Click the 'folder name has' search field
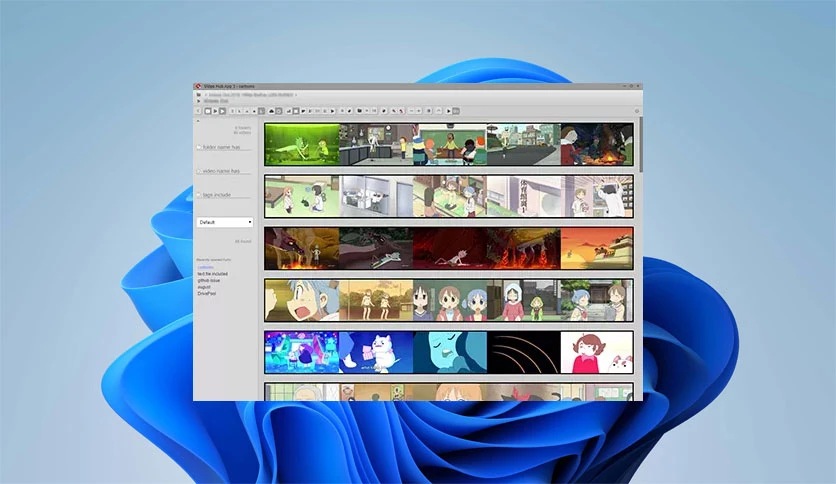Screen dimensions: 836x484 coord(227,147)
